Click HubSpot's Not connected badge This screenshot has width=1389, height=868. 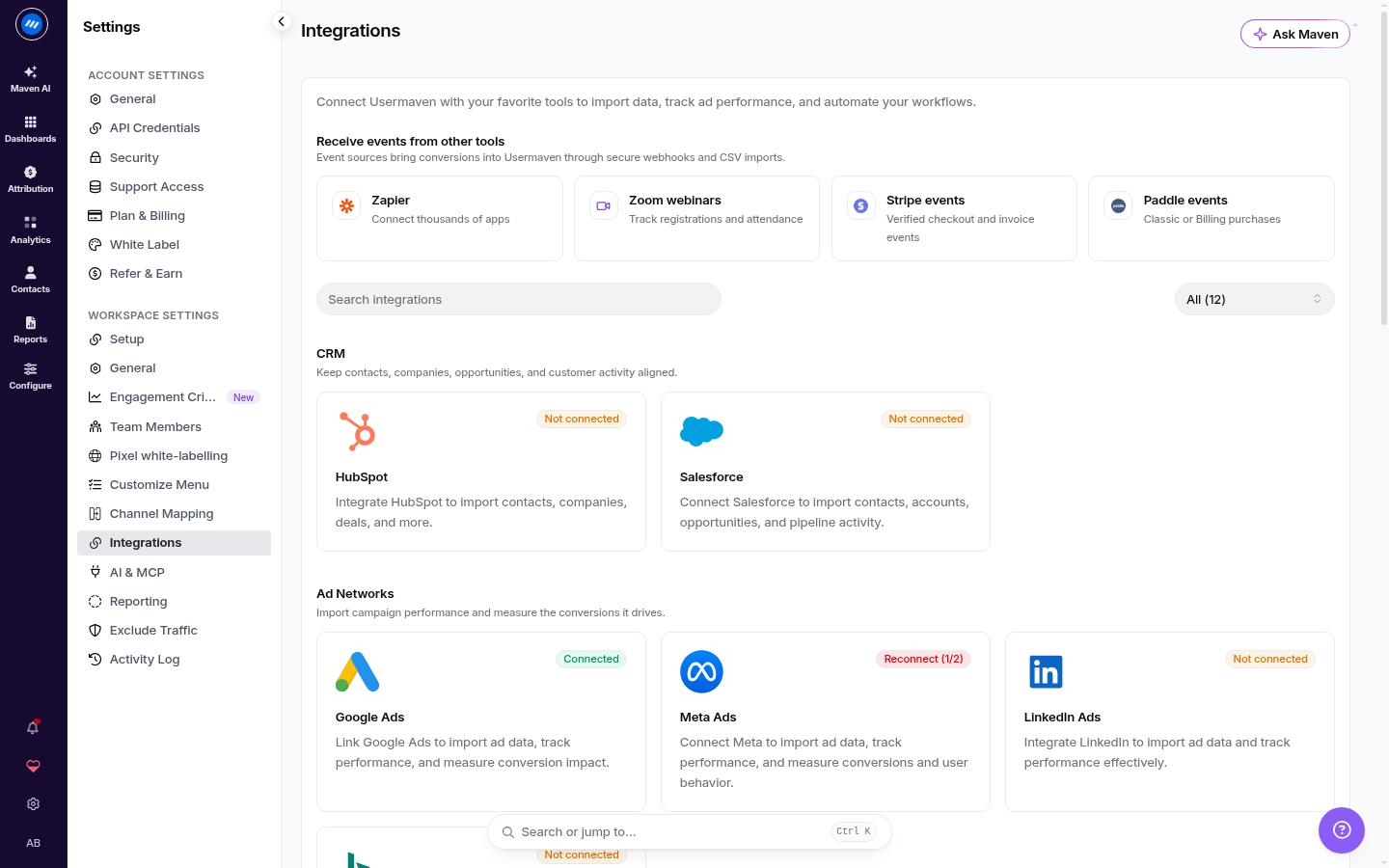(x=582, y=419)
